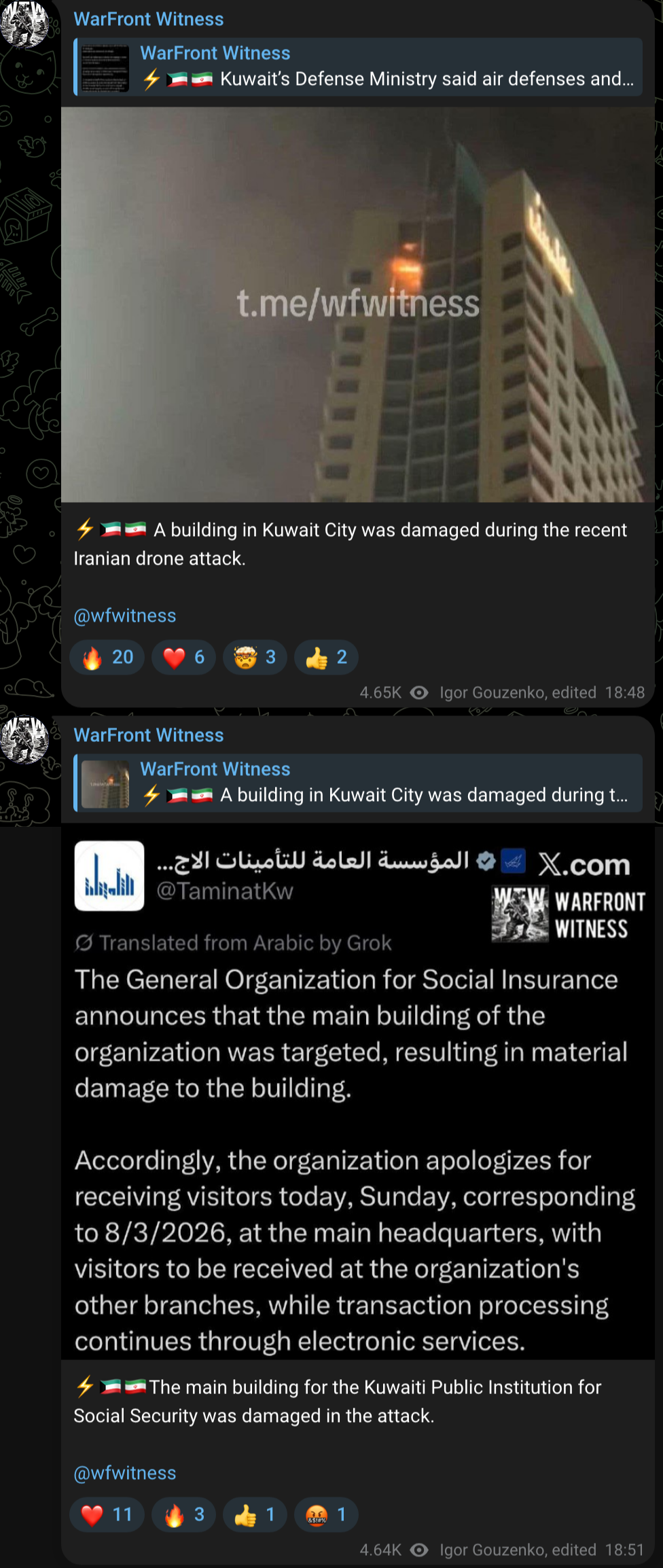Screen dimensions: 663x1568
Task: Click views eye icon beside 4.64K
Action: (x=420, y=1550)
